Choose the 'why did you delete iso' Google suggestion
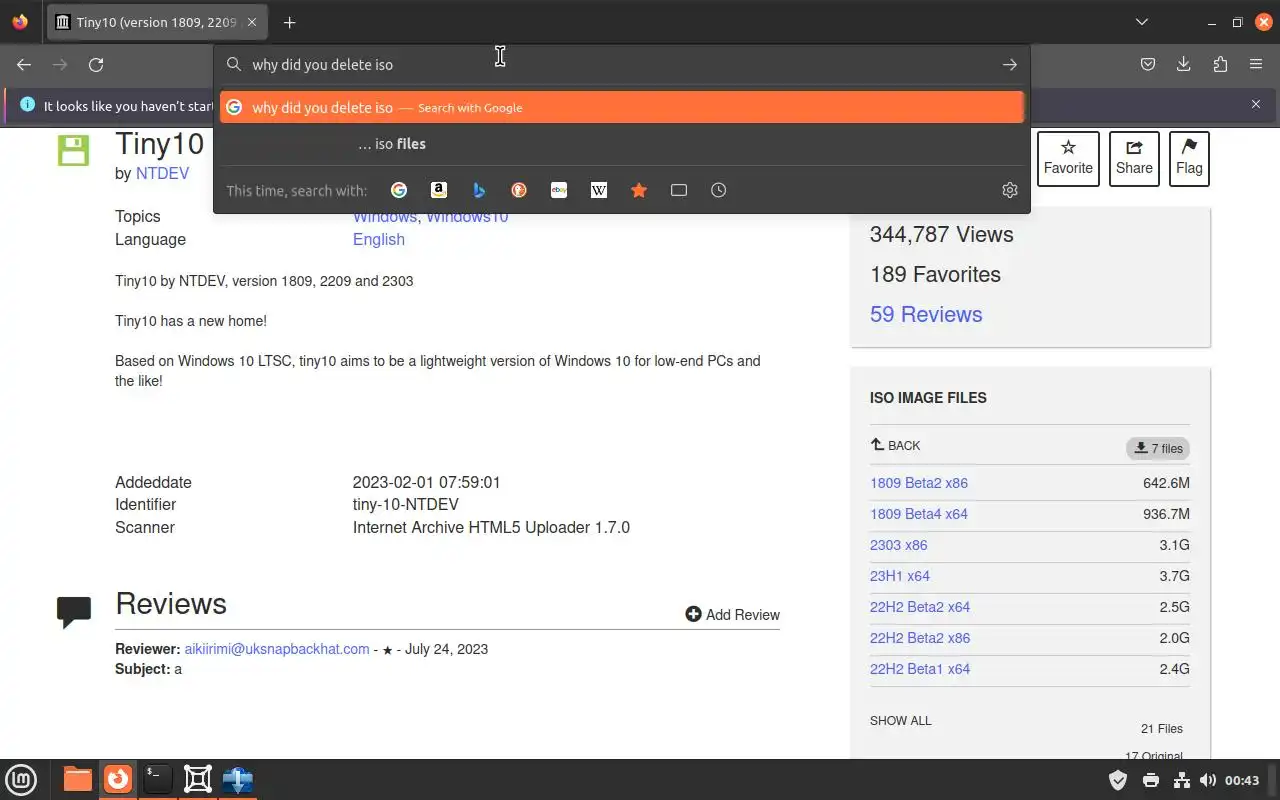Screen dimensions: 1280x800 (x=622, y=107)
